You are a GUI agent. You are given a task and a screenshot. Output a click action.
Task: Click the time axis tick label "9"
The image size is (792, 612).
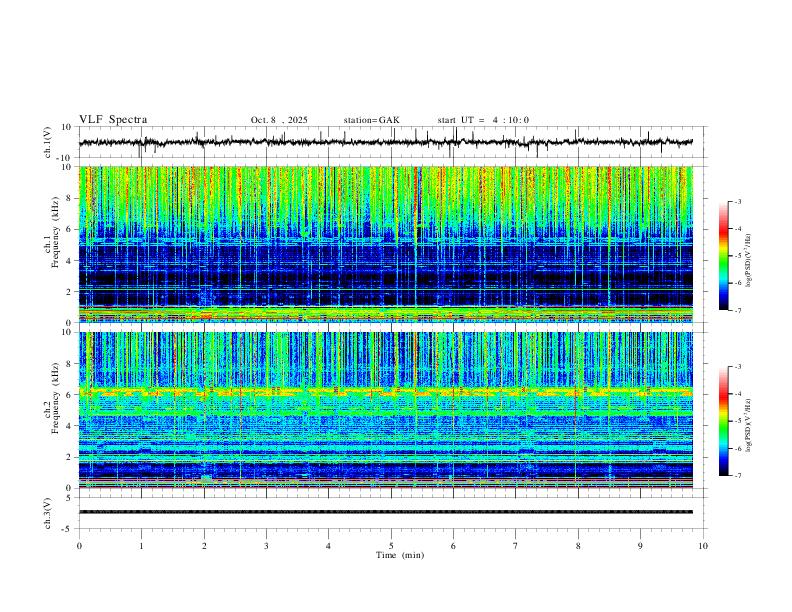(x=640, y=546)
